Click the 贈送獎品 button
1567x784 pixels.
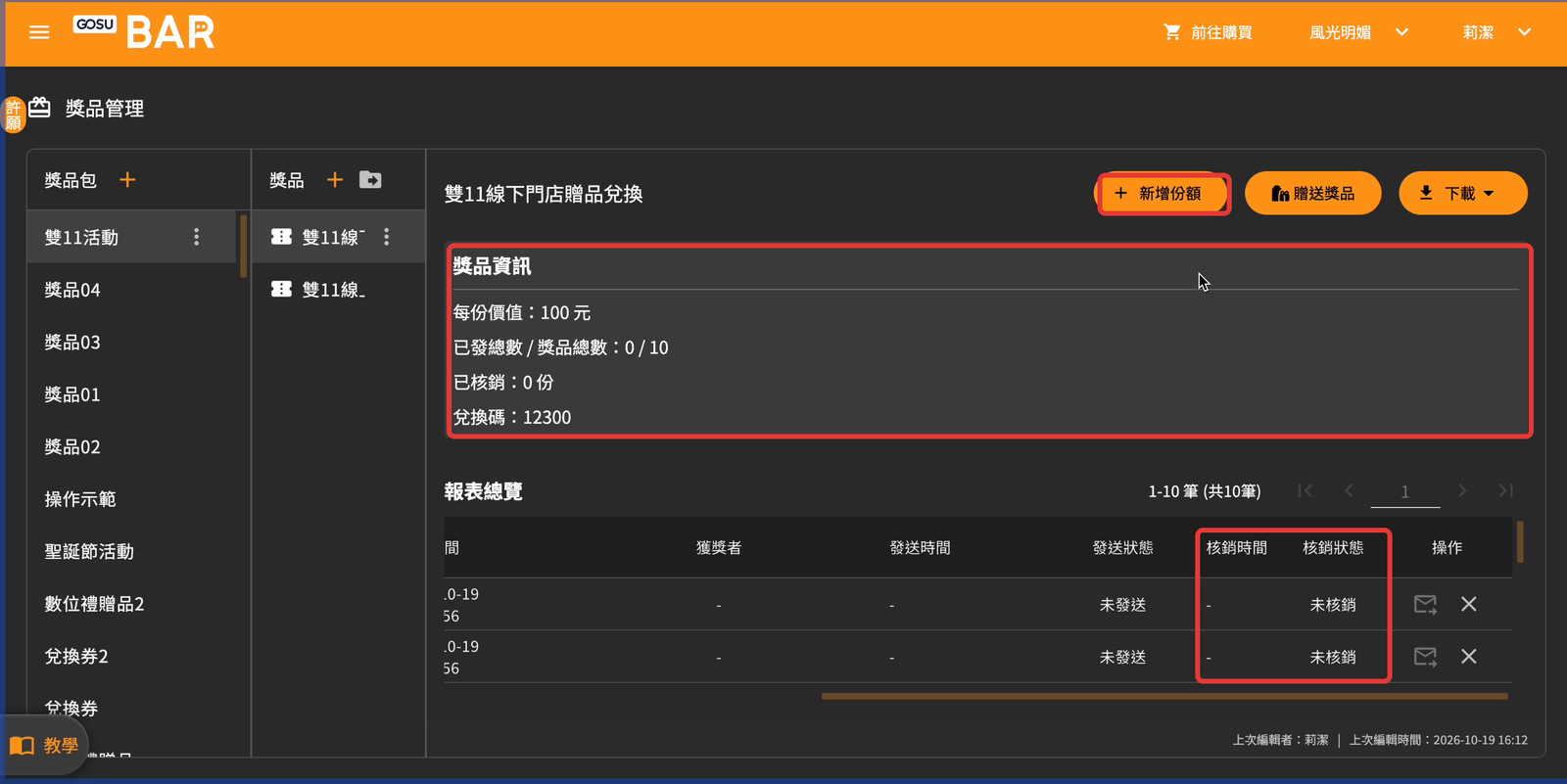(x=1313, y=193)
